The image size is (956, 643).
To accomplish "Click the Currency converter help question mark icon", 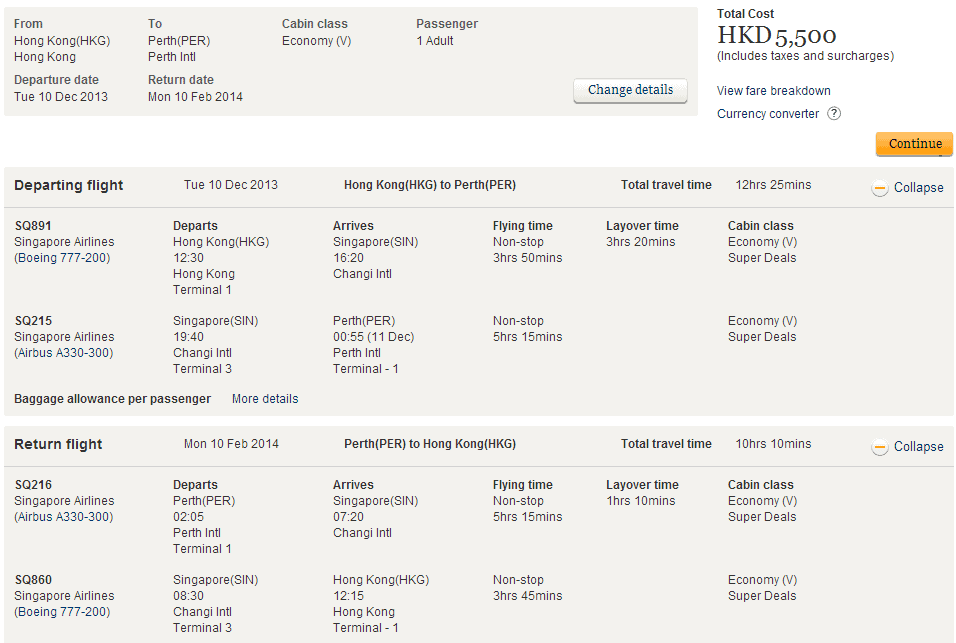I will (834, 114).
